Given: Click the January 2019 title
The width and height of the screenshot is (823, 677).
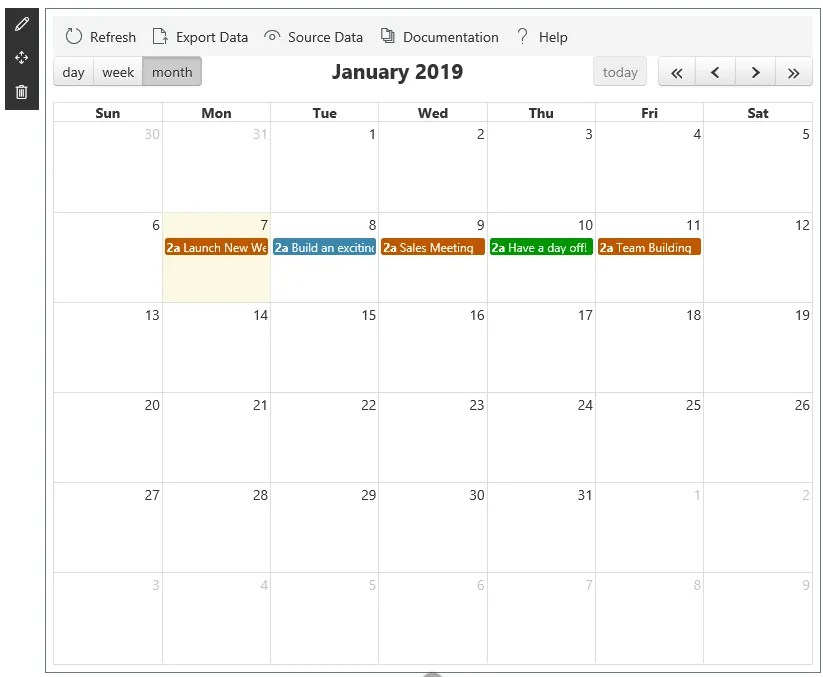Looking at the screenshot, I should (397, 72).
